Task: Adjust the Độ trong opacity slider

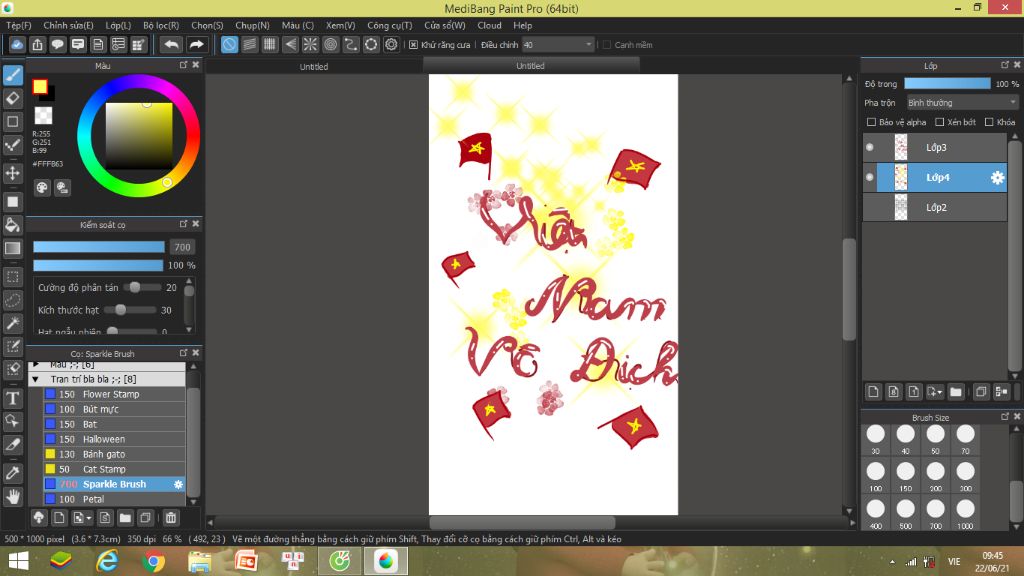Action: [x=947, y=84]
